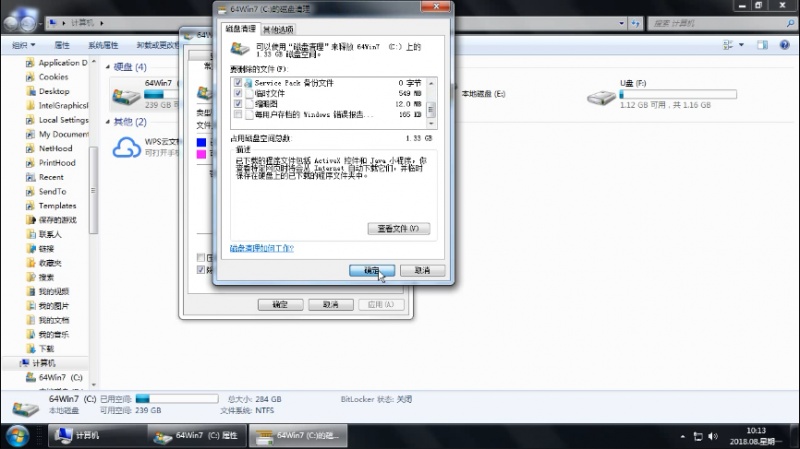Click the file list scrollbar thumb
The width and height of the screenshot is (800, 449).
click(431, 109)
